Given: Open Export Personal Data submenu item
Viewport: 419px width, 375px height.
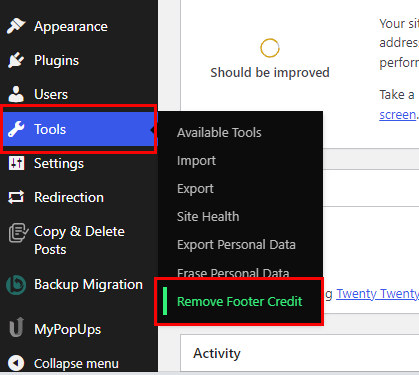Looking at the screenshot, I should coord(236,245).
